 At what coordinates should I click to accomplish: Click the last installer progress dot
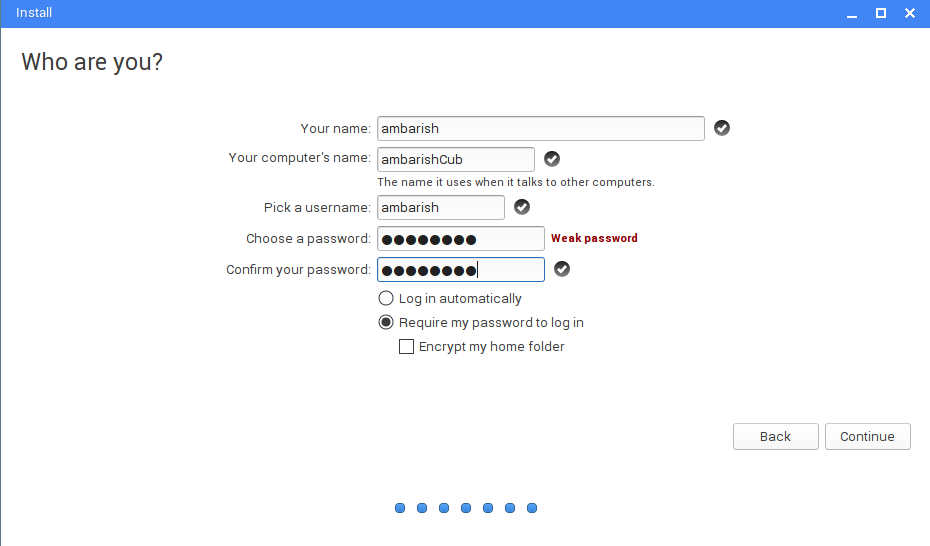pos(532,508)
